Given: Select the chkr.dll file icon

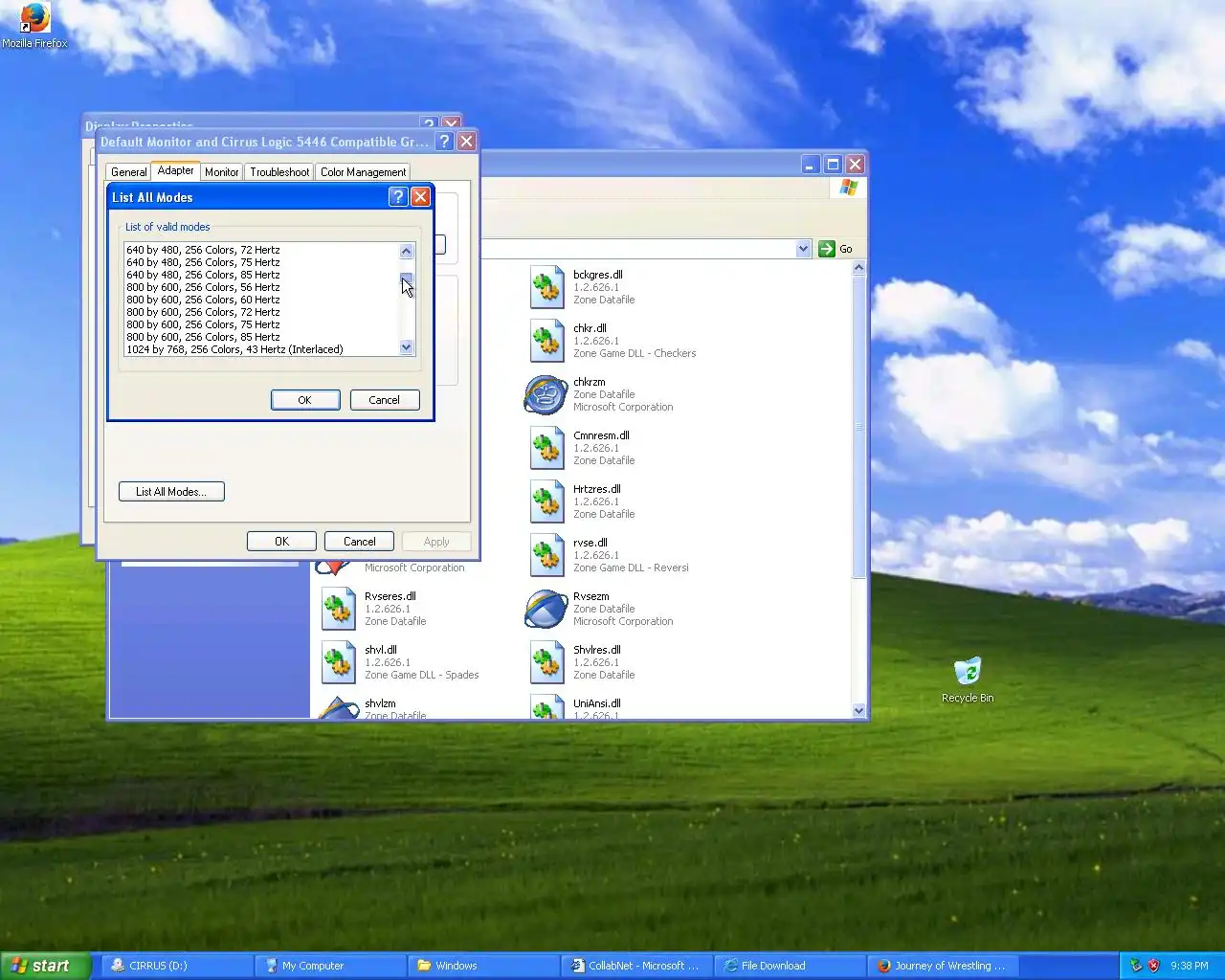Looking at the screenshot, I should coord(546,341).
